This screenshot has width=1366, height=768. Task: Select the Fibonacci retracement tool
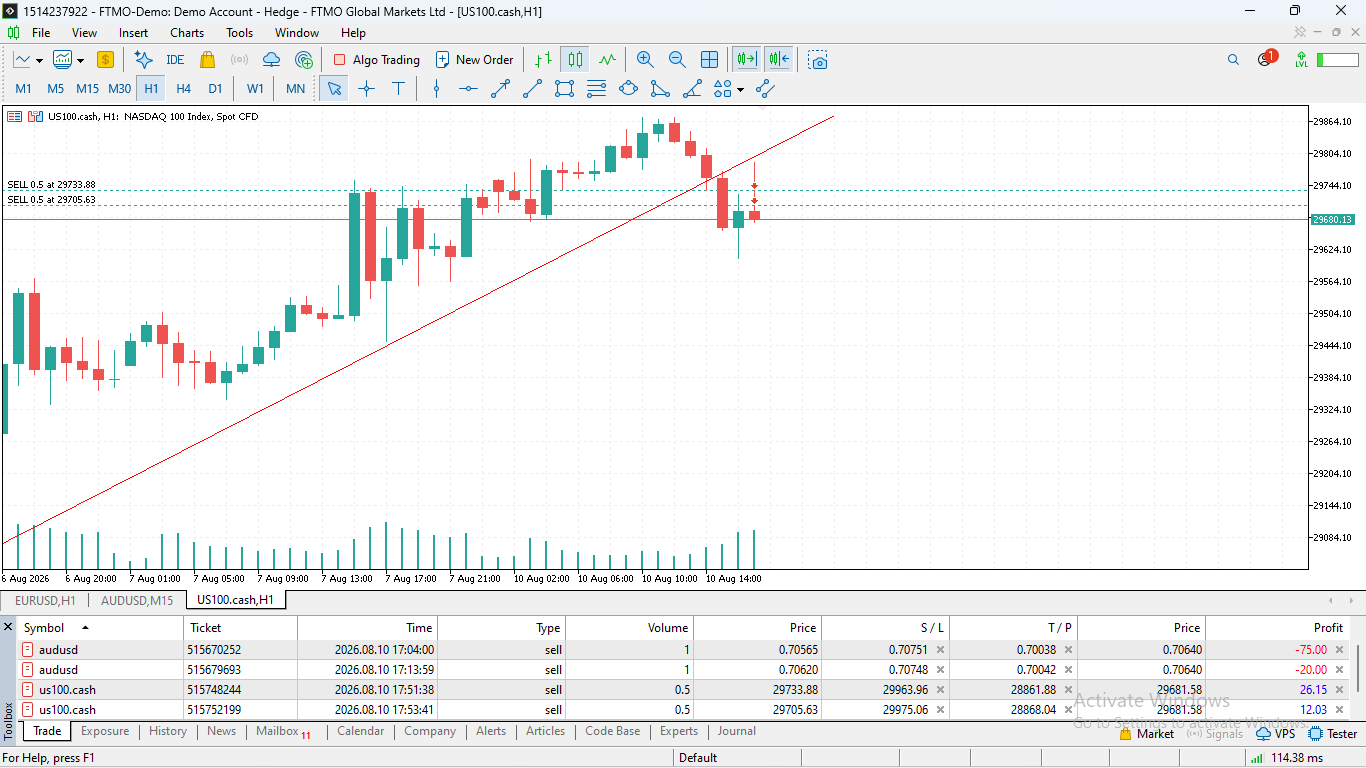coord(597,89)
